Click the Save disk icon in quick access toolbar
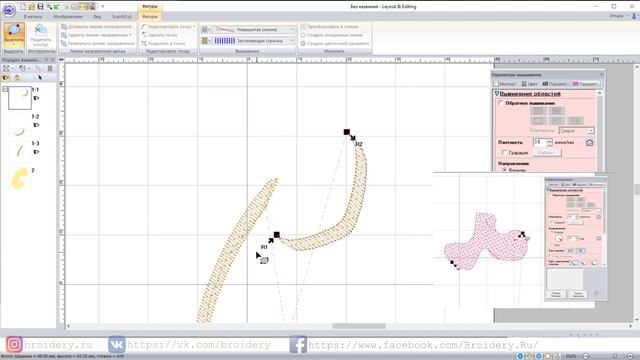Screen dimensions: 640x360 coord(40,7)
